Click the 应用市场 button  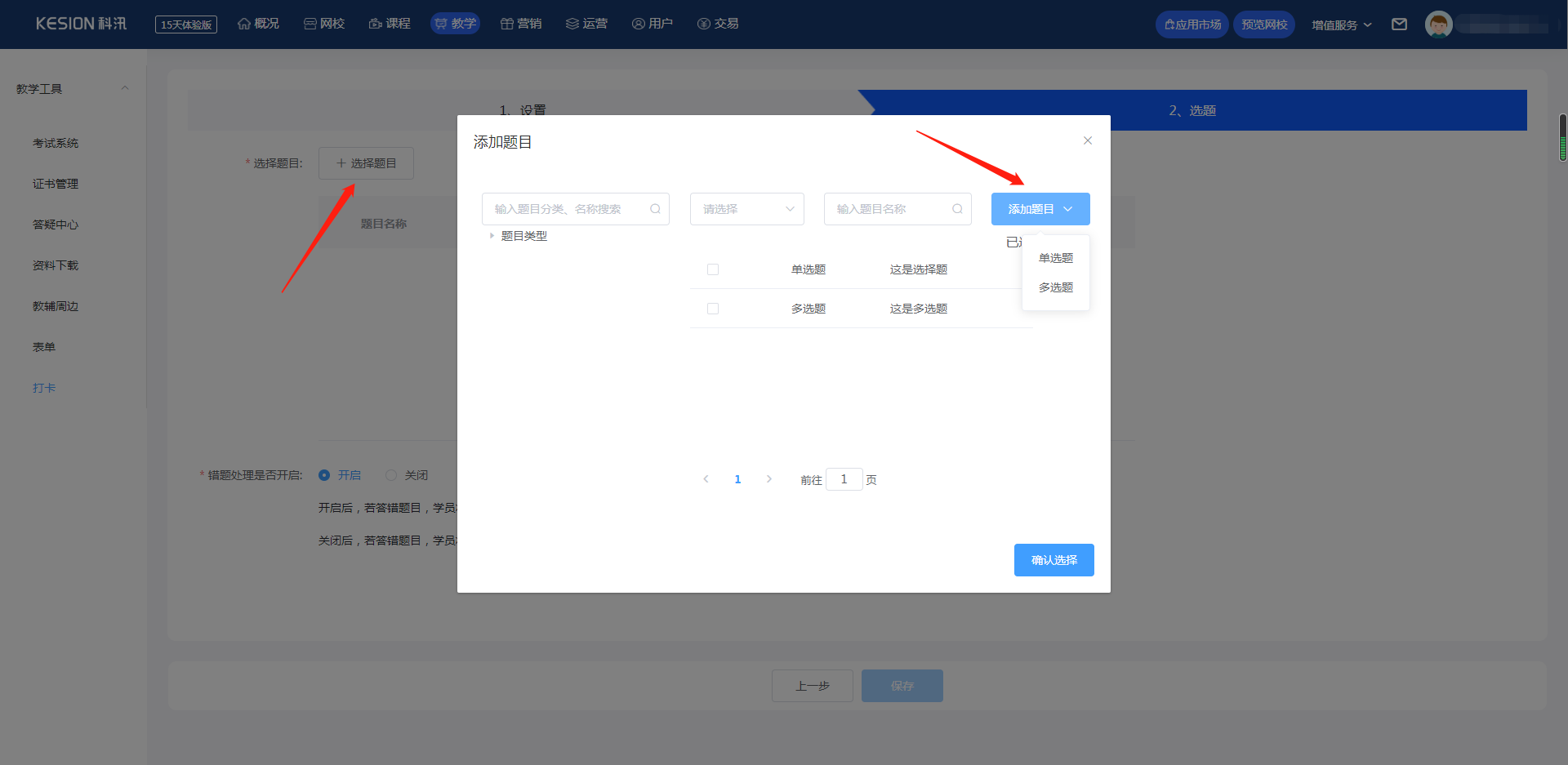[x=1192, y=24]
